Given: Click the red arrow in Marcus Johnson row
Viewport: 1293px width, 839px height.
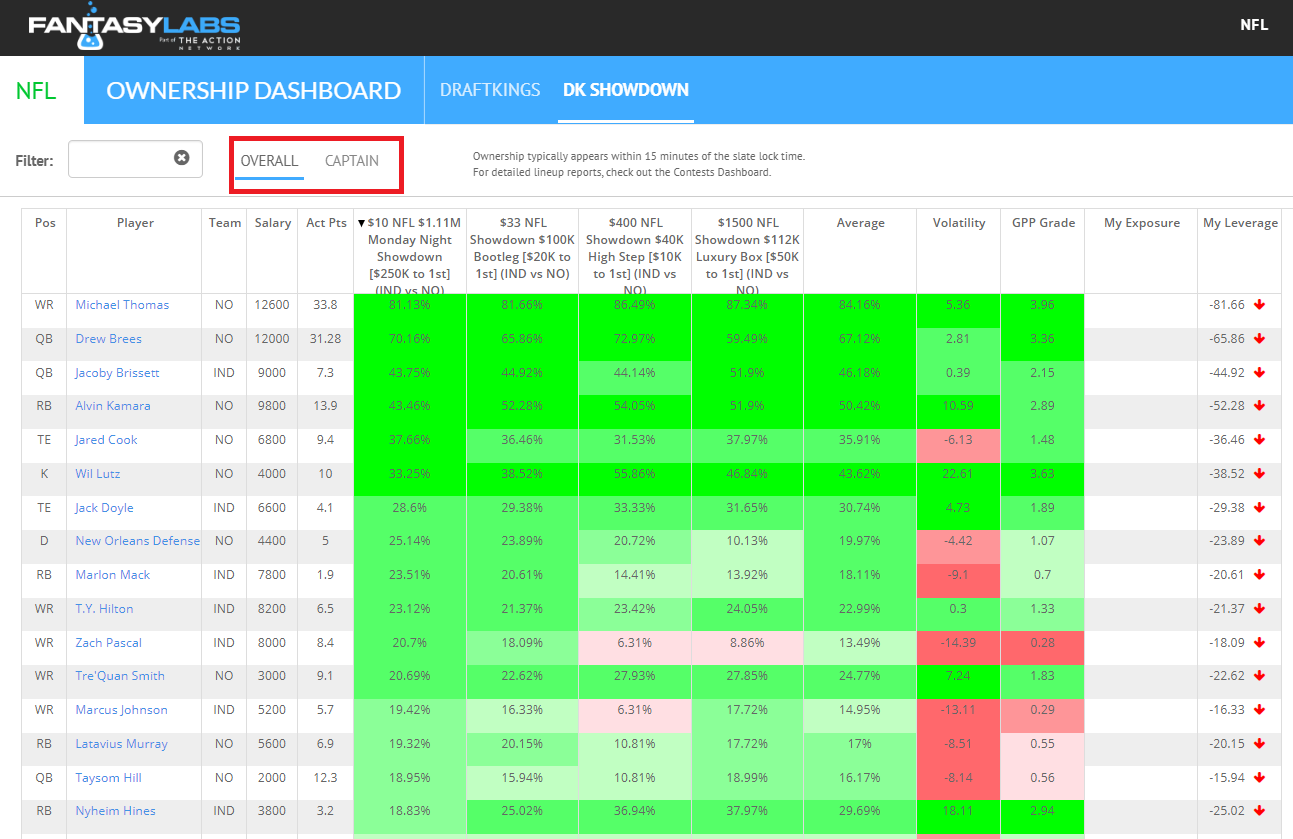Looking at the screenshot, I should (1259, 710).
